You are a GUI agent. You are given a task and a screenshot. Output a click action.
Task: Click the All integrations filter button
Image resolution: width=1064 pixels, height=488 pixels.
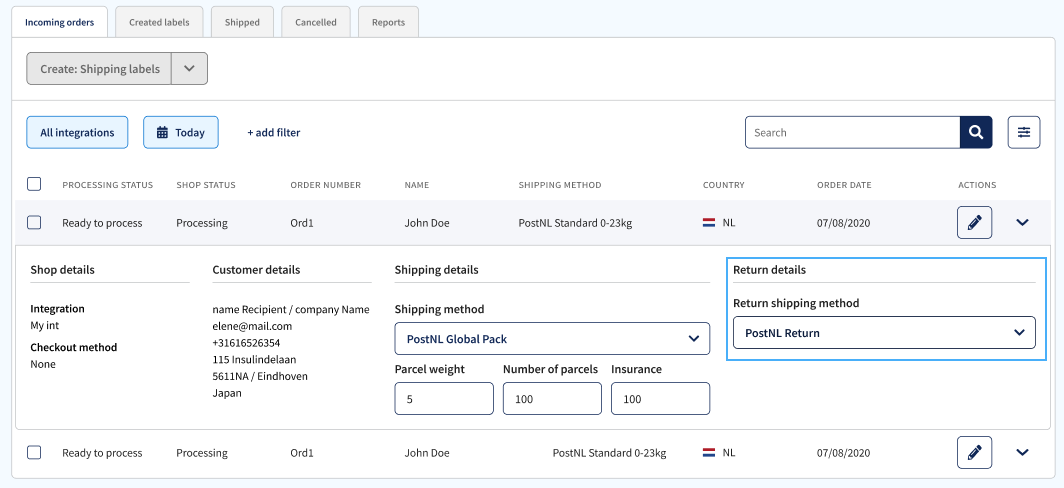tap(77, 132)
